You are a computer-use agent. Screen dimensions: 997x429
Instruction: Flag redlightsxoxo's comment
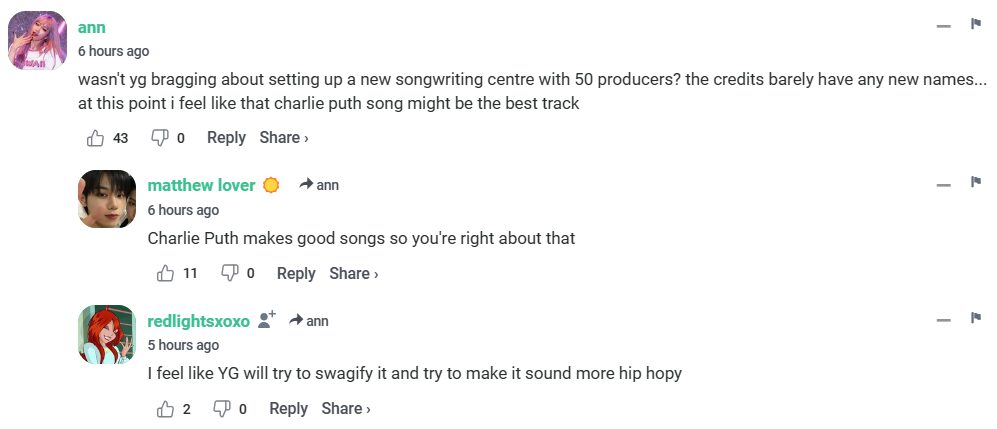[975, 318]
